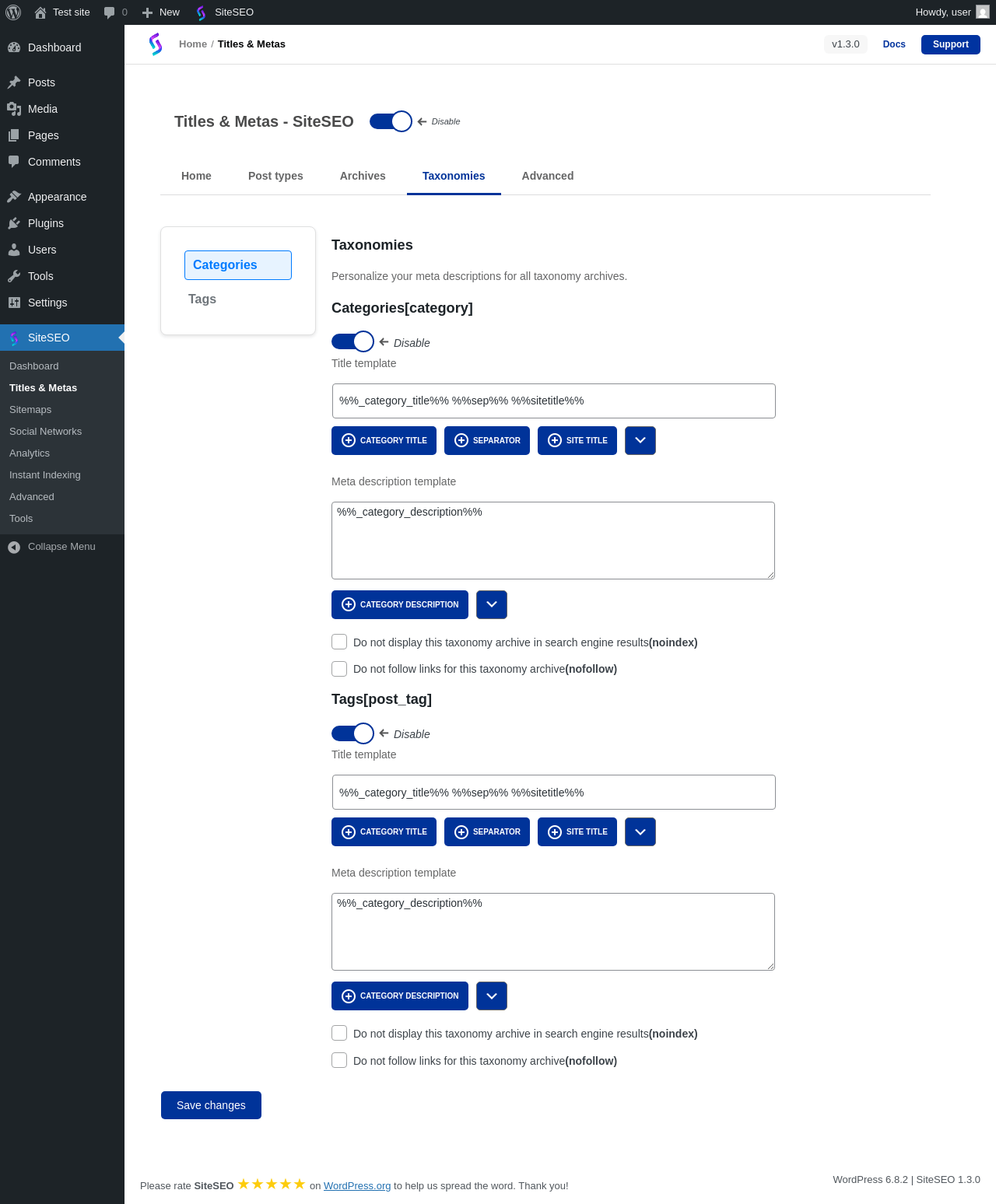Disable the Titles & Metas main toggle
Screen dimensions: 996x1204
[391, 121]
